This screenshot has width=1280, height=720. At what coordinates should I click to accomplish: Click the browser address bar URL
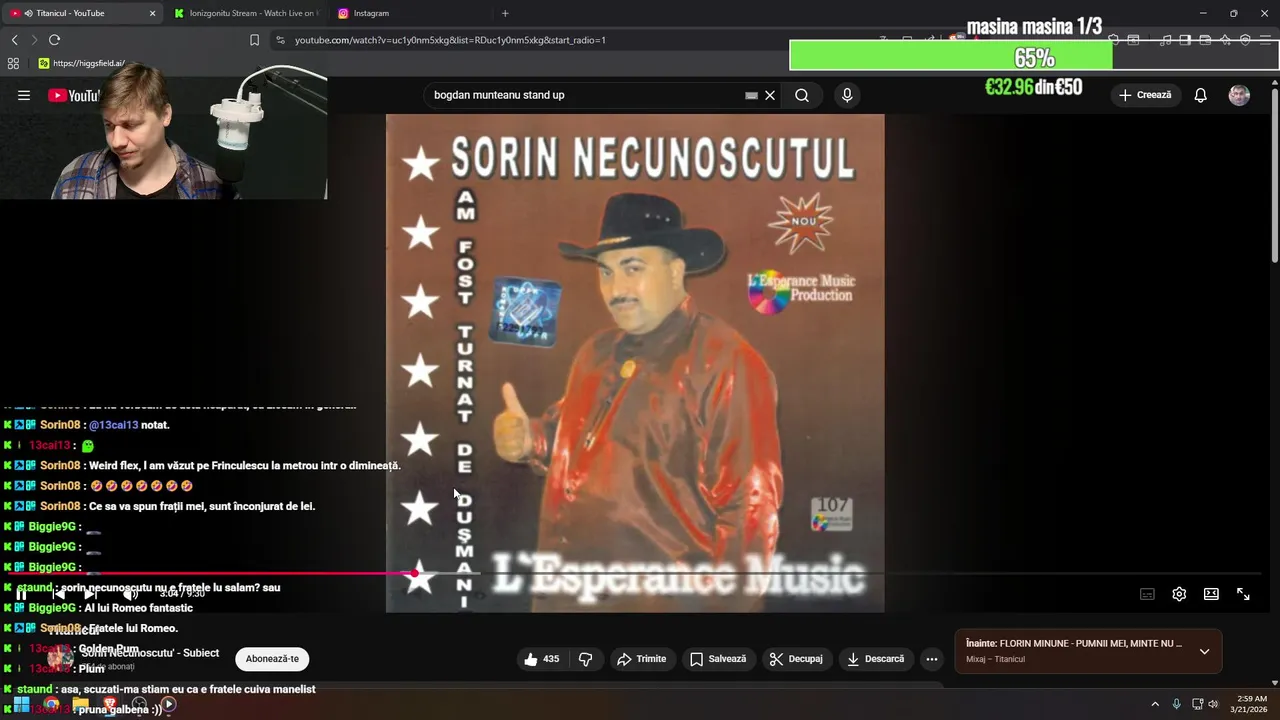click(x=450, y=40)
